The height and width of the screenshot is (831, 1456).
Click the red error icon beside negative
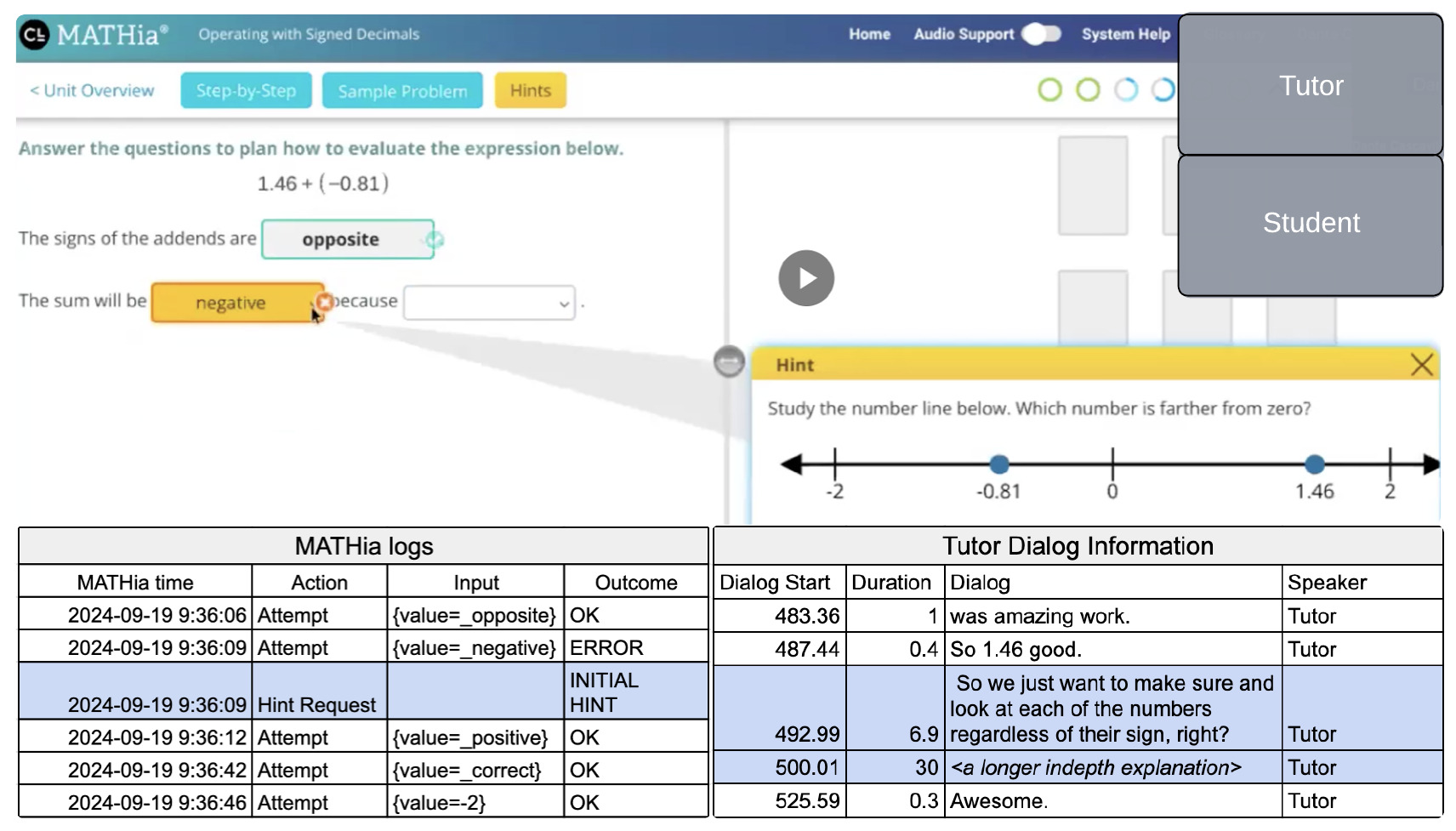pos(324,302)
